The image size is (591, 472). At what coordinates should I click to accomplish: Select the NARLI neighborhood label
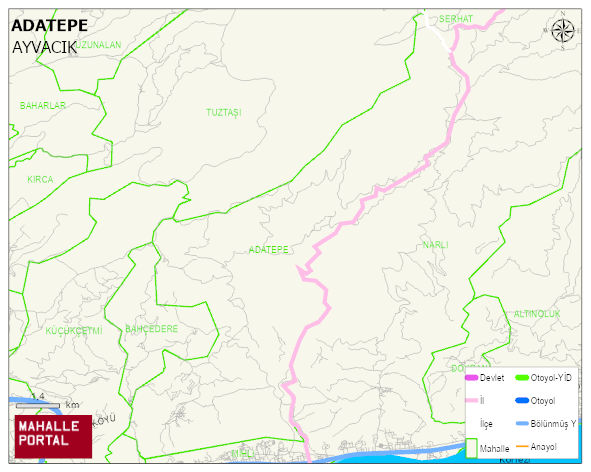(435, 245)
